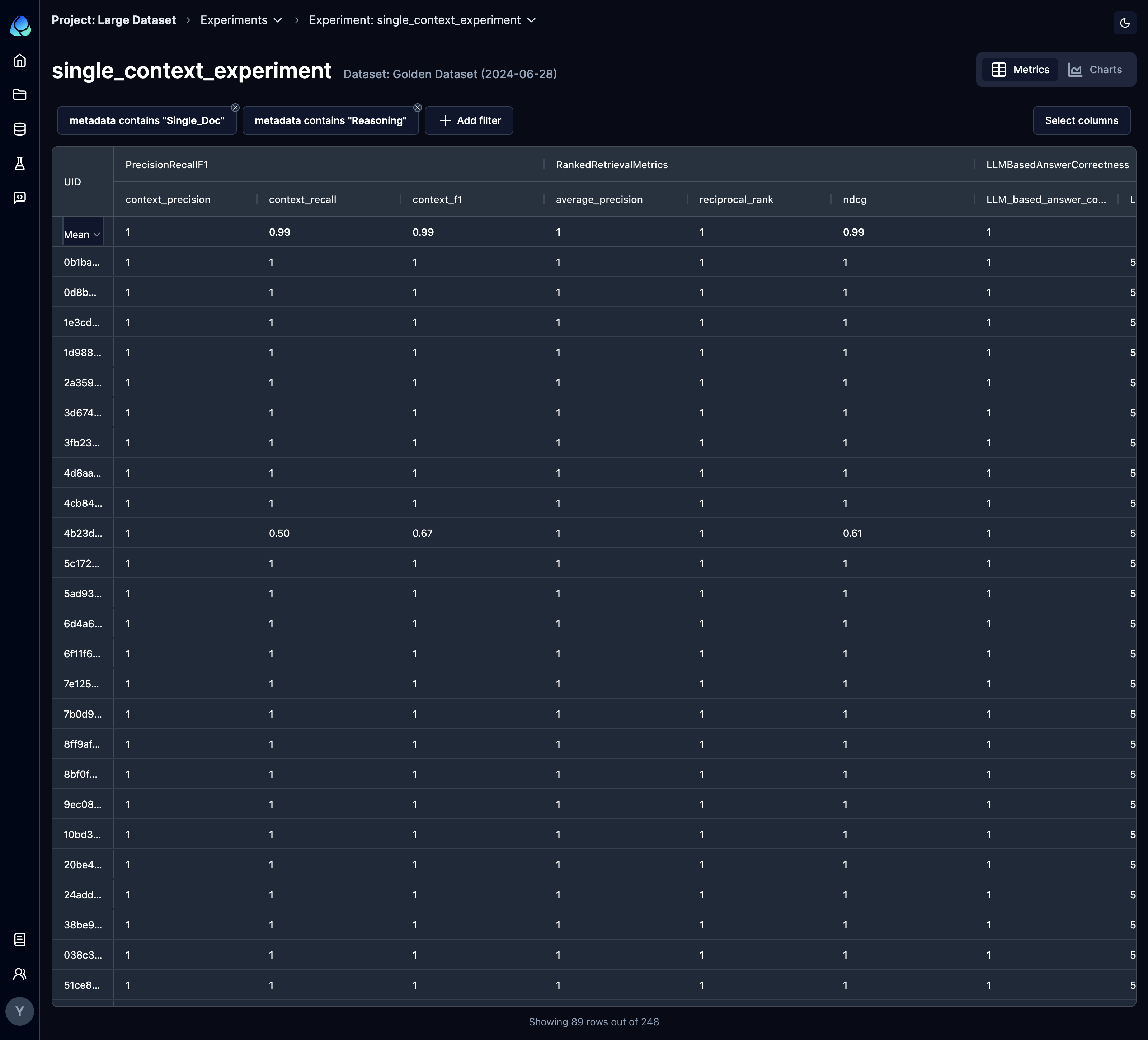
Task: Toggle dark mode with the moon icon
Action: (x=1125, y=23)
